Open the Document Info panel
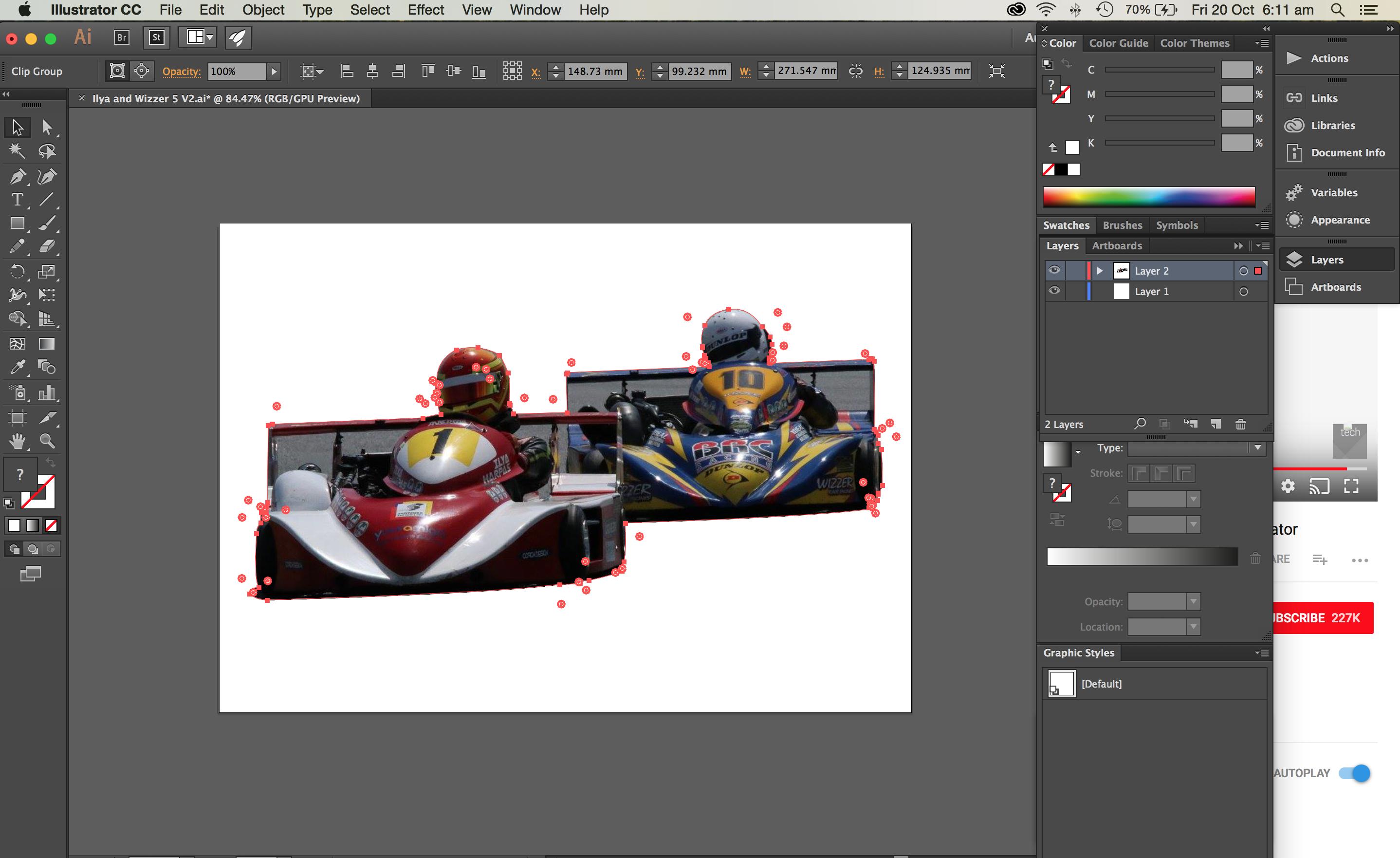The image size is (1400, 858). coord(1348,152)
